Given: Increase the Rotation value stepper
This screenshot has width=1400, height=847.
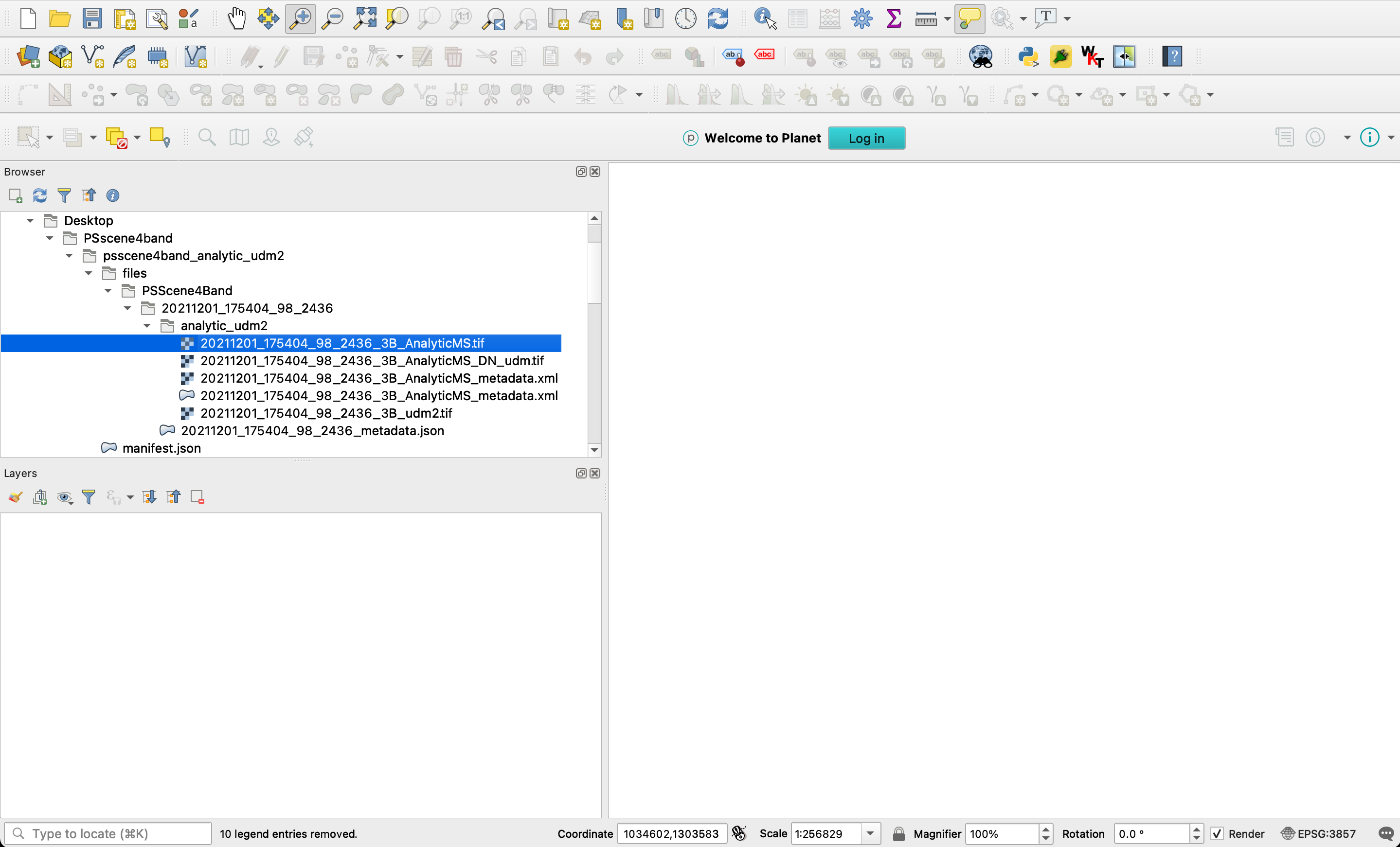Looking at the screenshot, I should coord(1196,829).
